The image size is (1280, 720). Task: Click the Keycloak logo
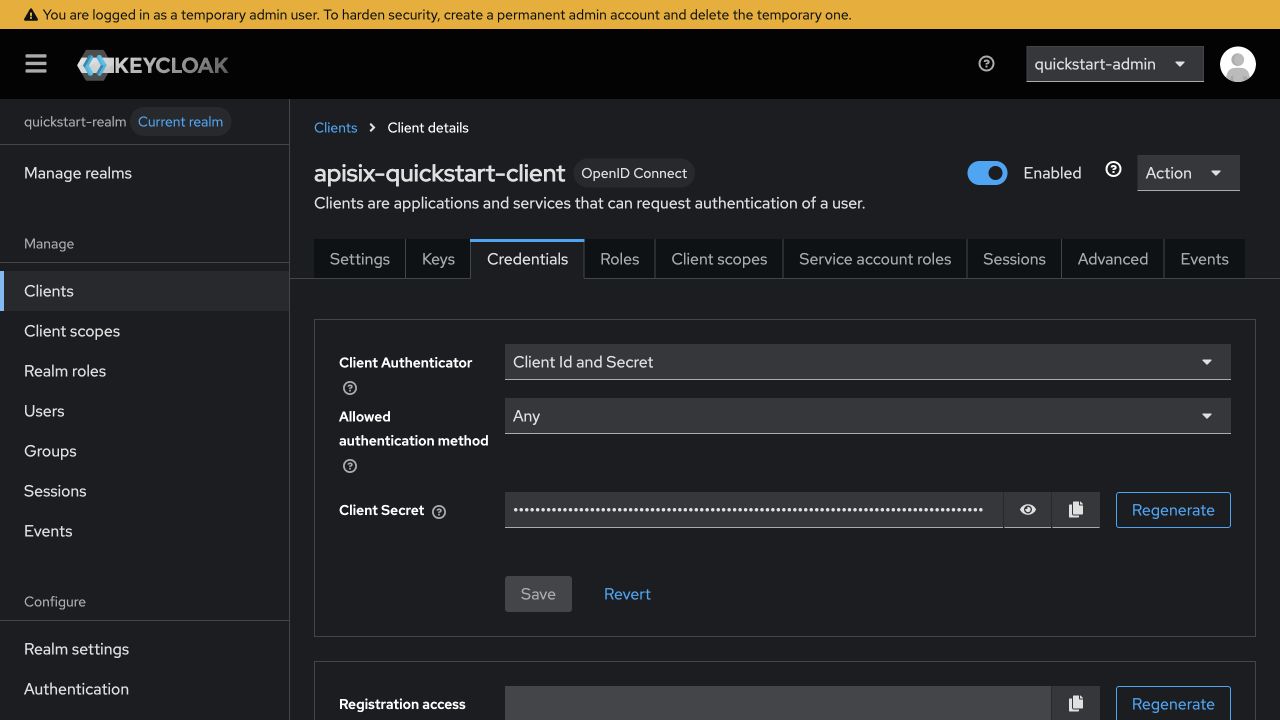point(153,65)
